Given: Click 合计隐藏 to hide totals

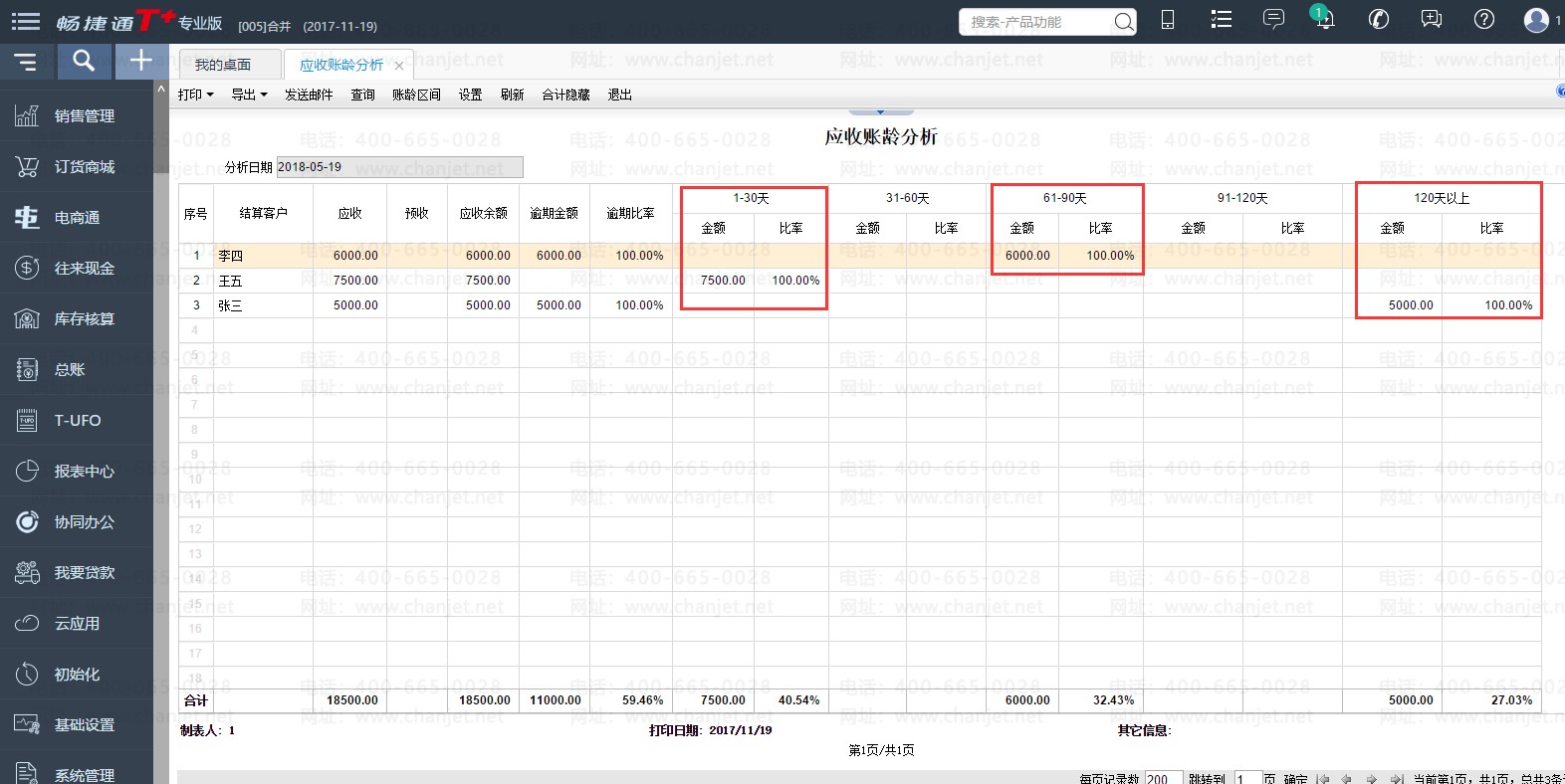Looking at the screenshot, I should click(x=565, y=95).
